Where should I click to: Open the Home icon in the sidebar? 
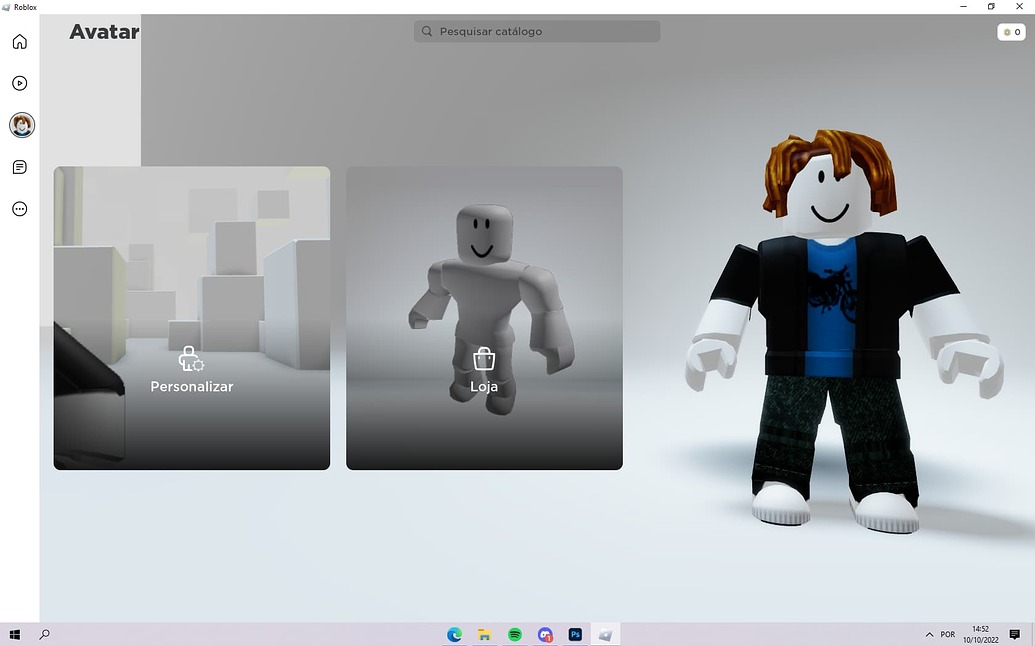(x=19, y=41)
